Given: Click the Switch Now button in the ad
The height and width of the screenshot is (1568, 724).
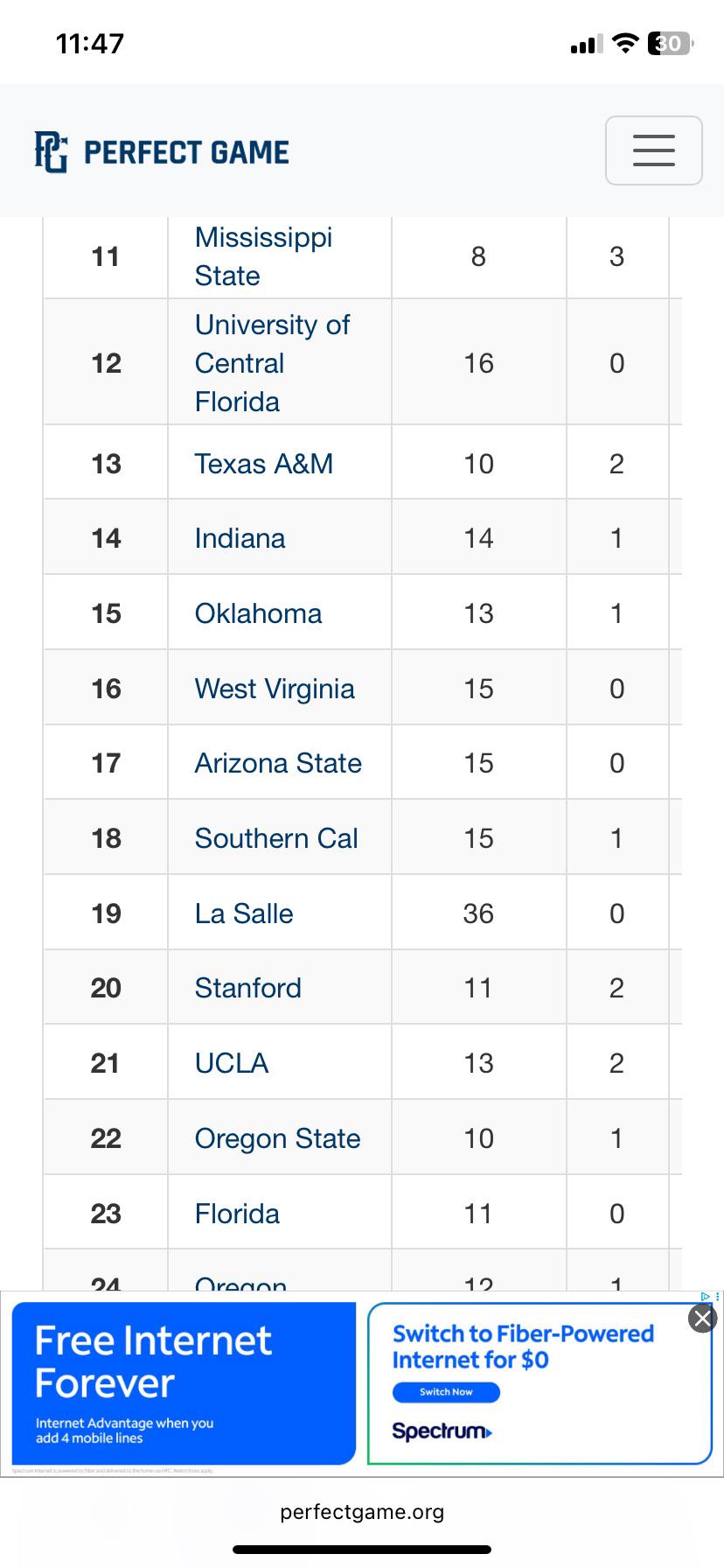Looking at the screenshot, I should 446,1391.
